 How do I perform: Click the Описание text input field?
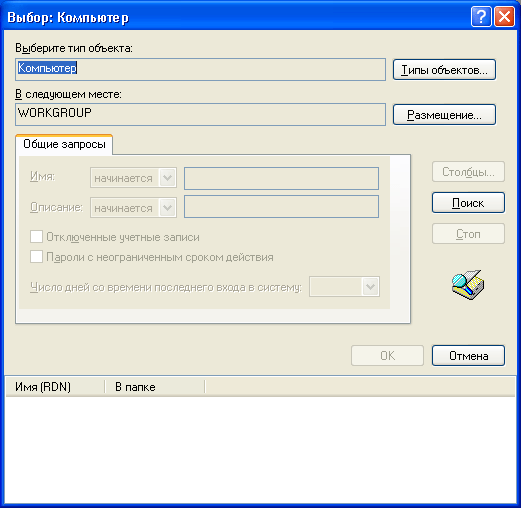point(281,207)
